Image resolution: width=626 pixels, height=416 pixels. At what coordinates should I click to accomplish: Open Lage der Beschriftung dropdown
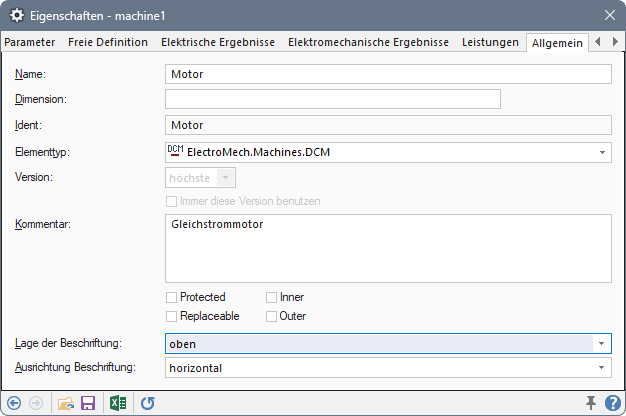pos(603,344)
